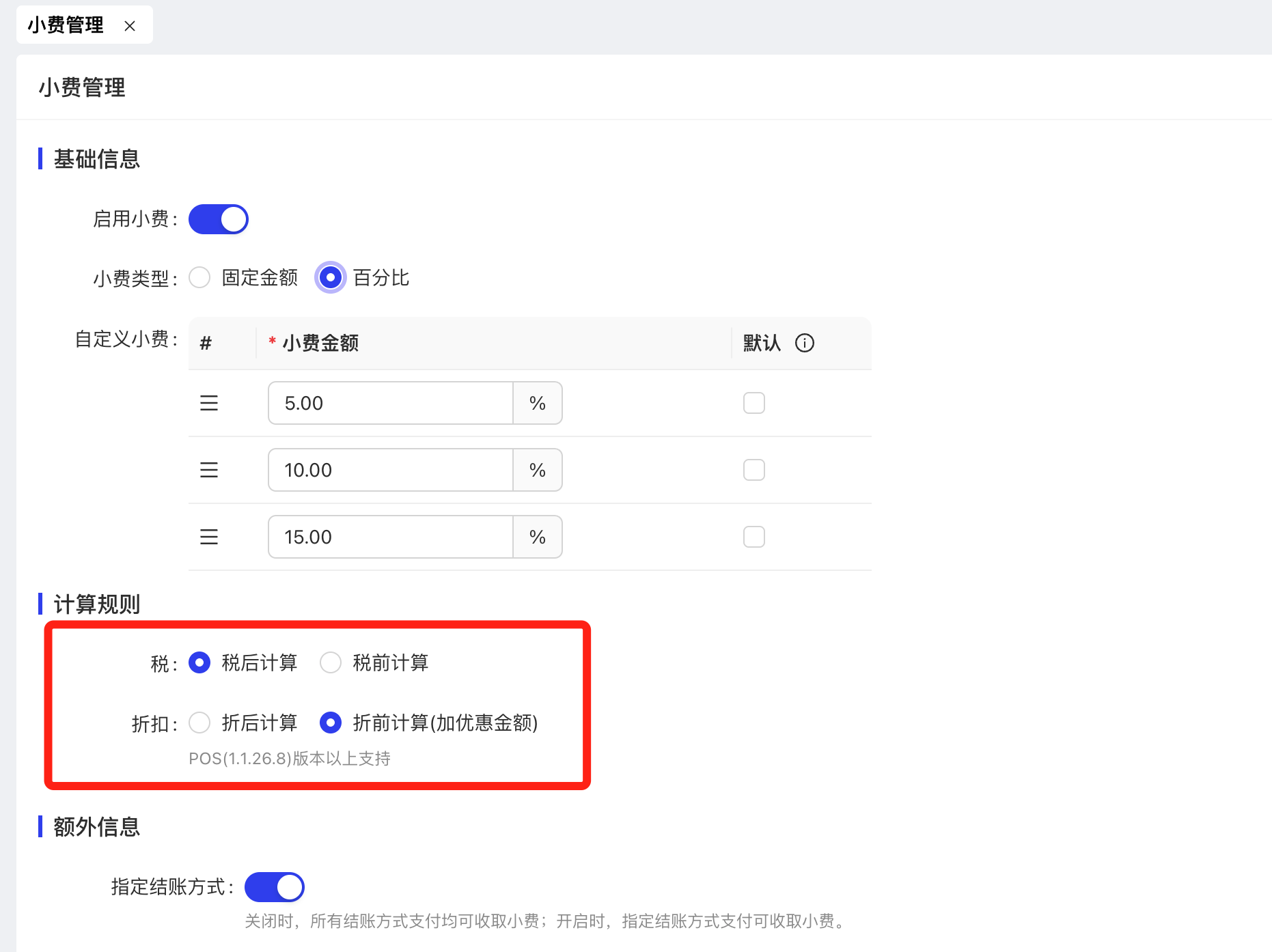Close the 小费管理 tab
1272x952 pixels.
[130, 26]
